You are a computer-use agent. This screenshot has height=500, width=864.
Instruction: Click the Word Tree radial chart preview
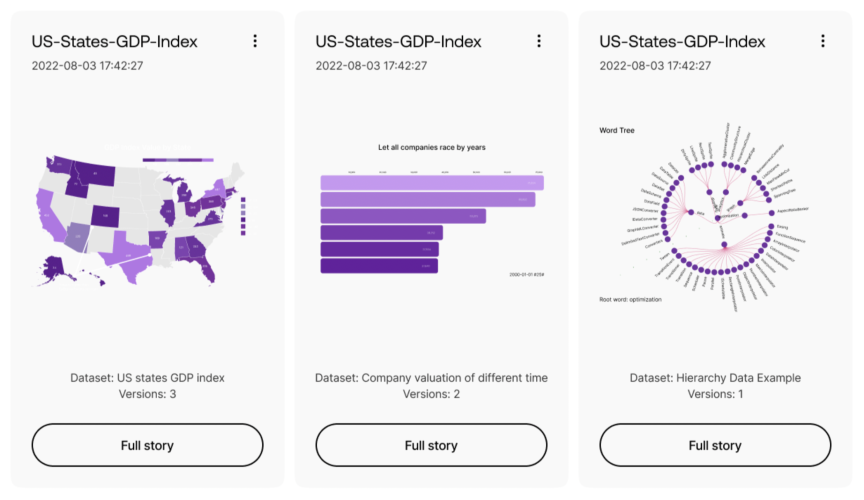point(715,215)
